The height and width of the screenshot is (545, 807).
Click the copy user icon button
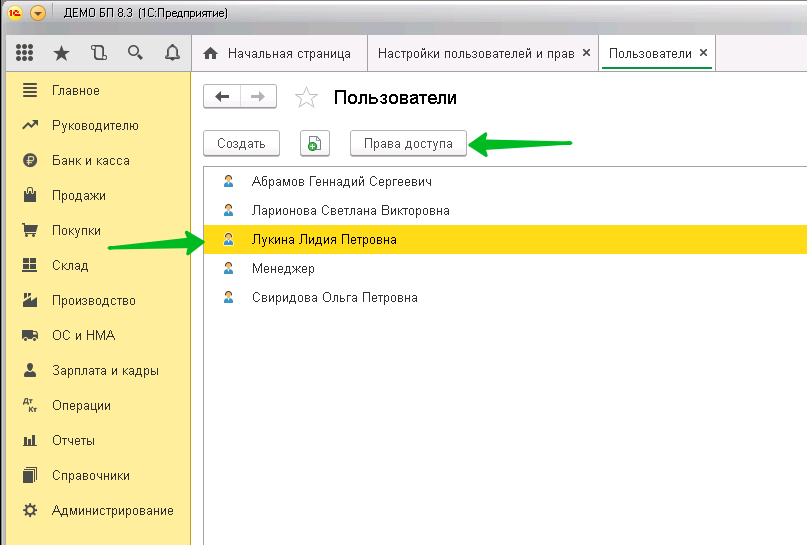pos(314,143)
